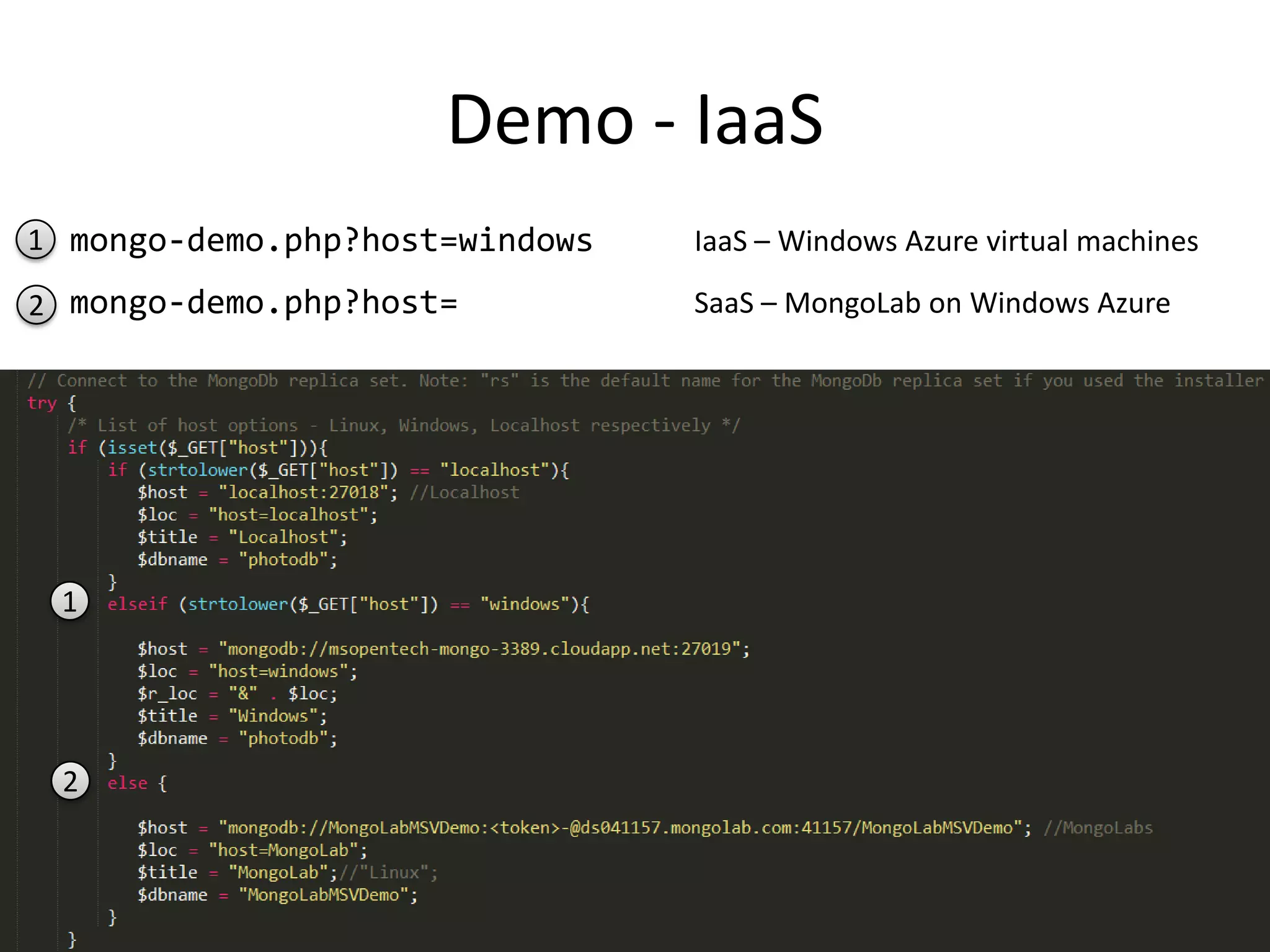Click '$loc = "host=MongoLab";' line
This screenshot has height=952, width=1270.
tap(252, 850)
